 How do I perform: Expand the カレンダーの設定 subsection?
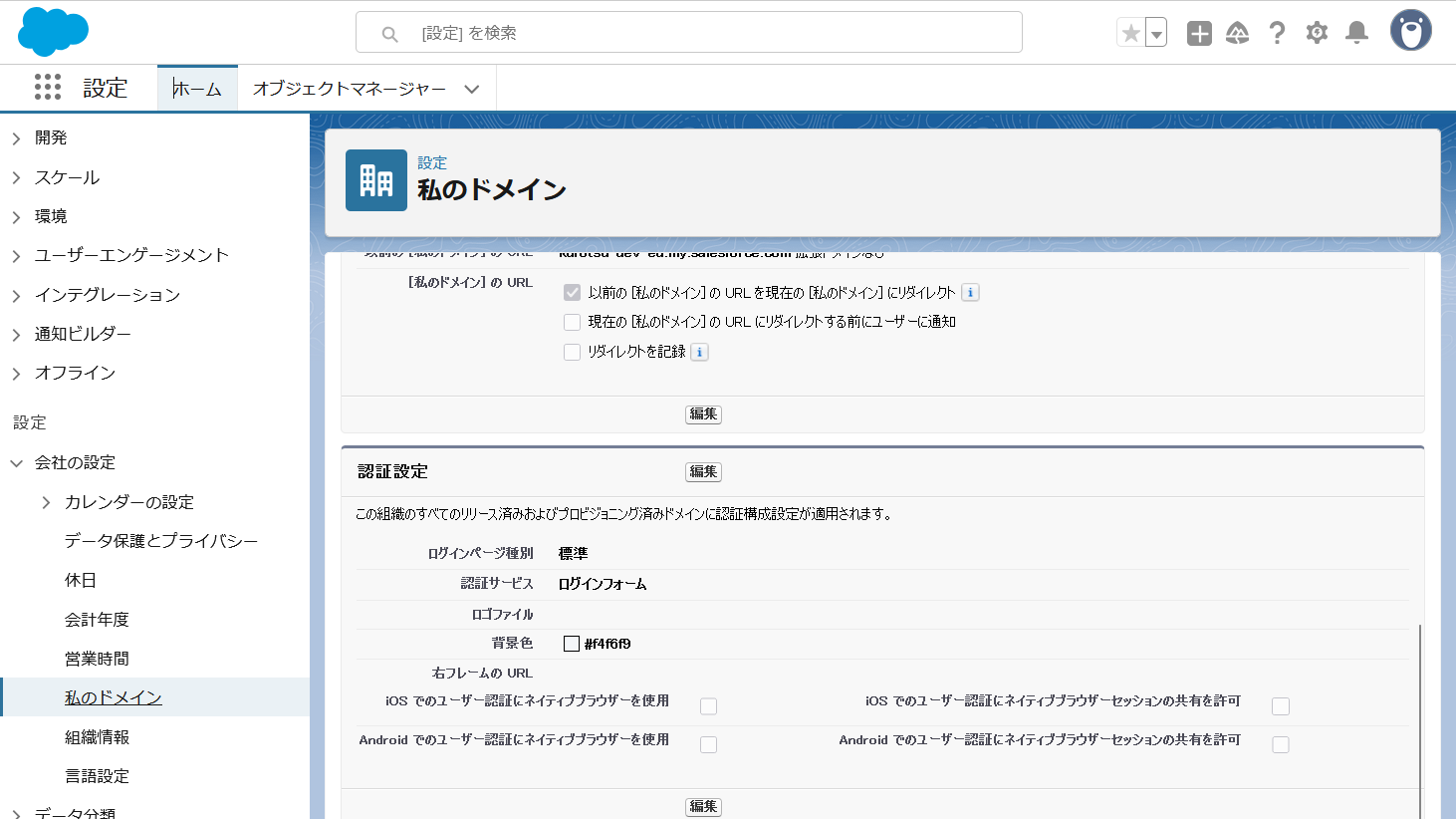[46, 502]
